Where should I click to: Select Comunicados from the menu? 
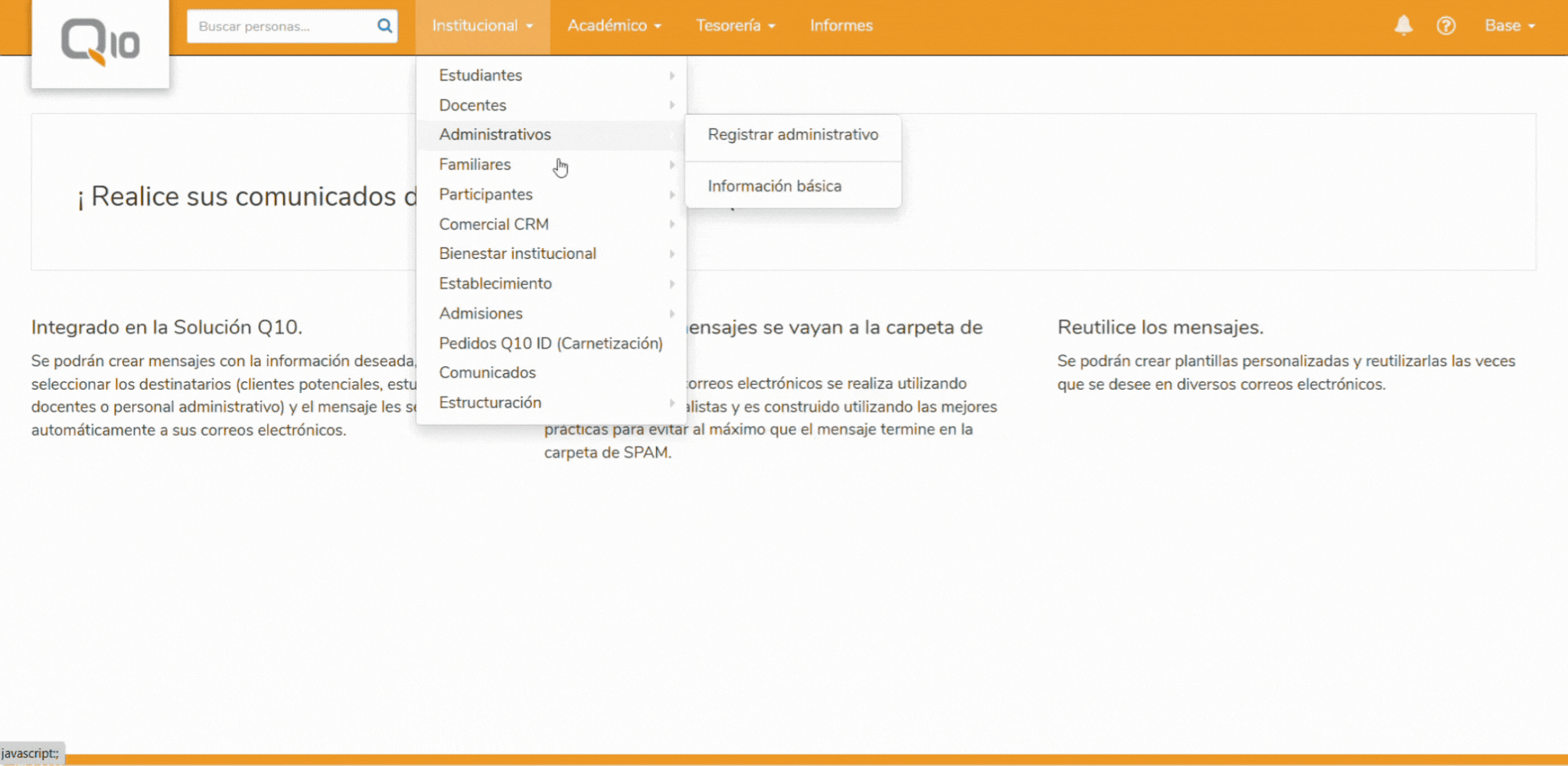click(487, 372)
